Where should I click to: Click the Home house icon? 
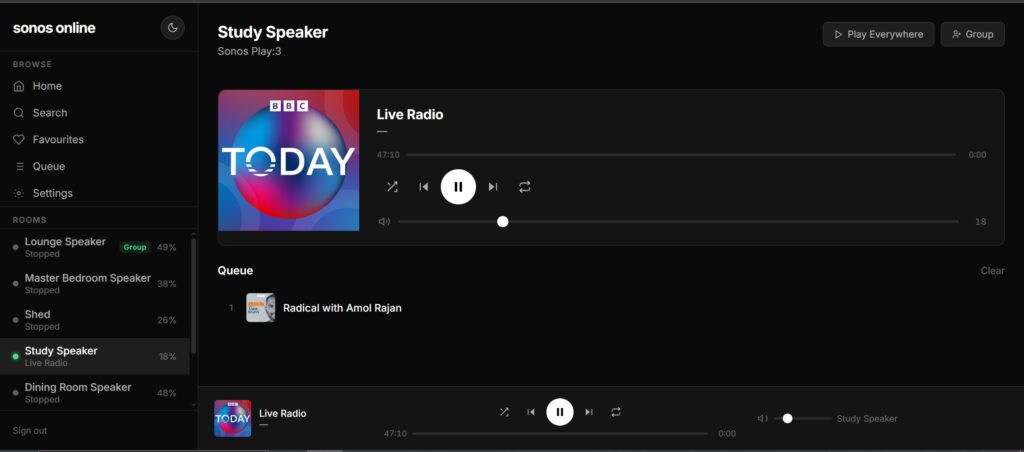tap(19, 86)
